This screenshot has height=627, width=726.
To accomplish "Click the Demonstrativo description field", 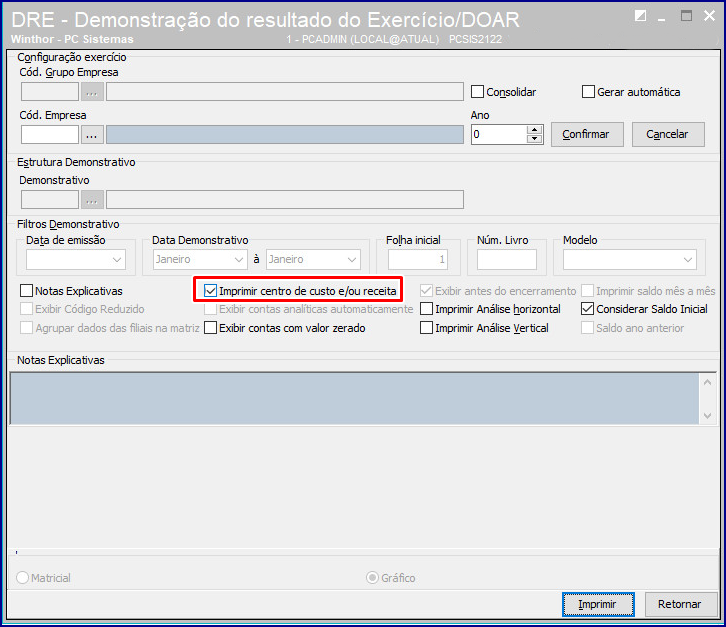I will click(285, 200).
